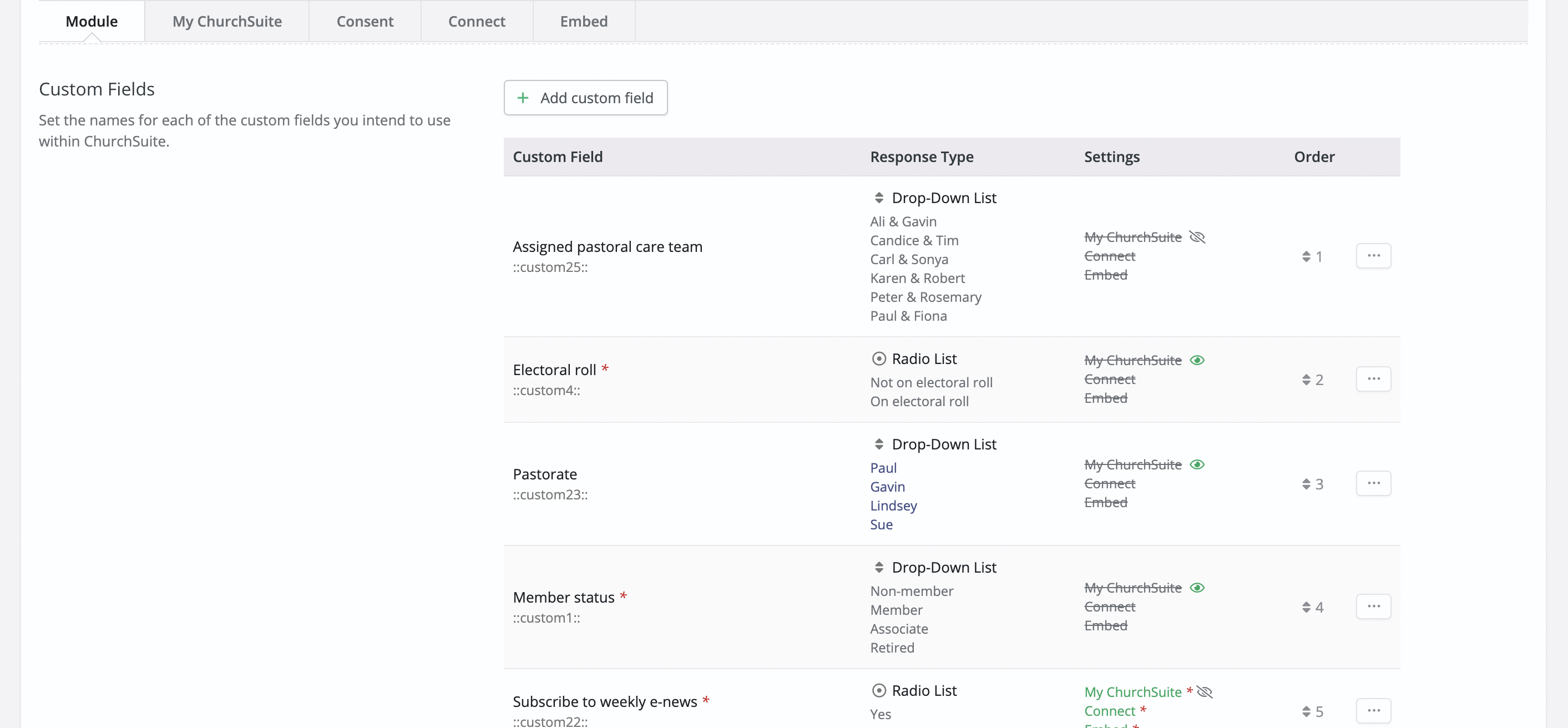The height and width of the screenshot is (728, 1568).
Task: Switch to the My ChurchSuite tab
Action: tap(226, 21)
